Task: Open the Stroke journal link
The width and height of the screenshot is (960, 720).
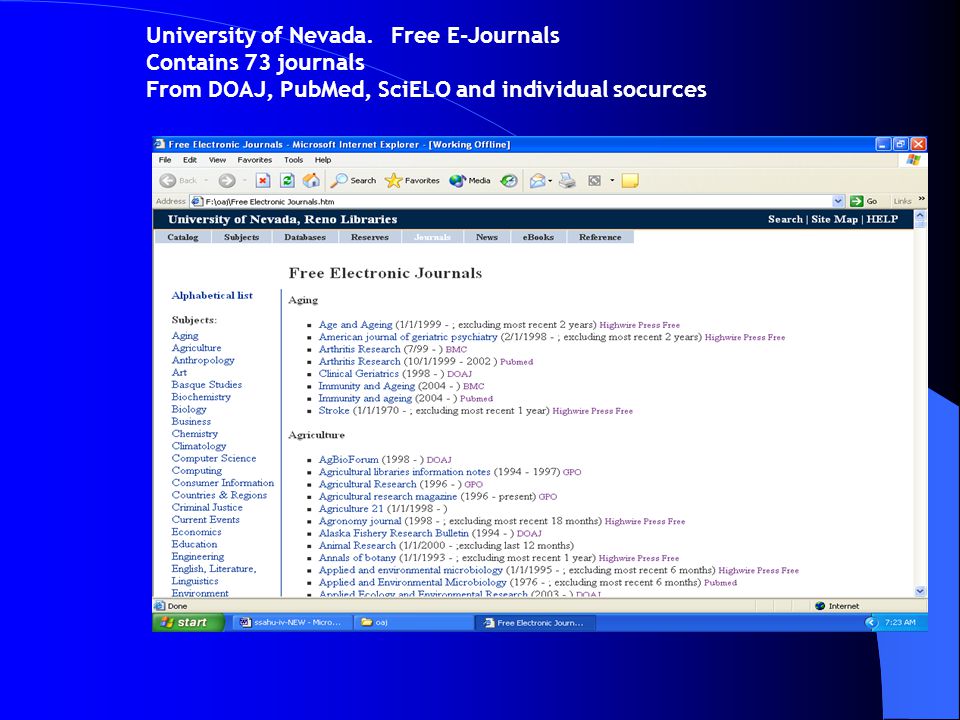Action: click(x=334, y=411)
